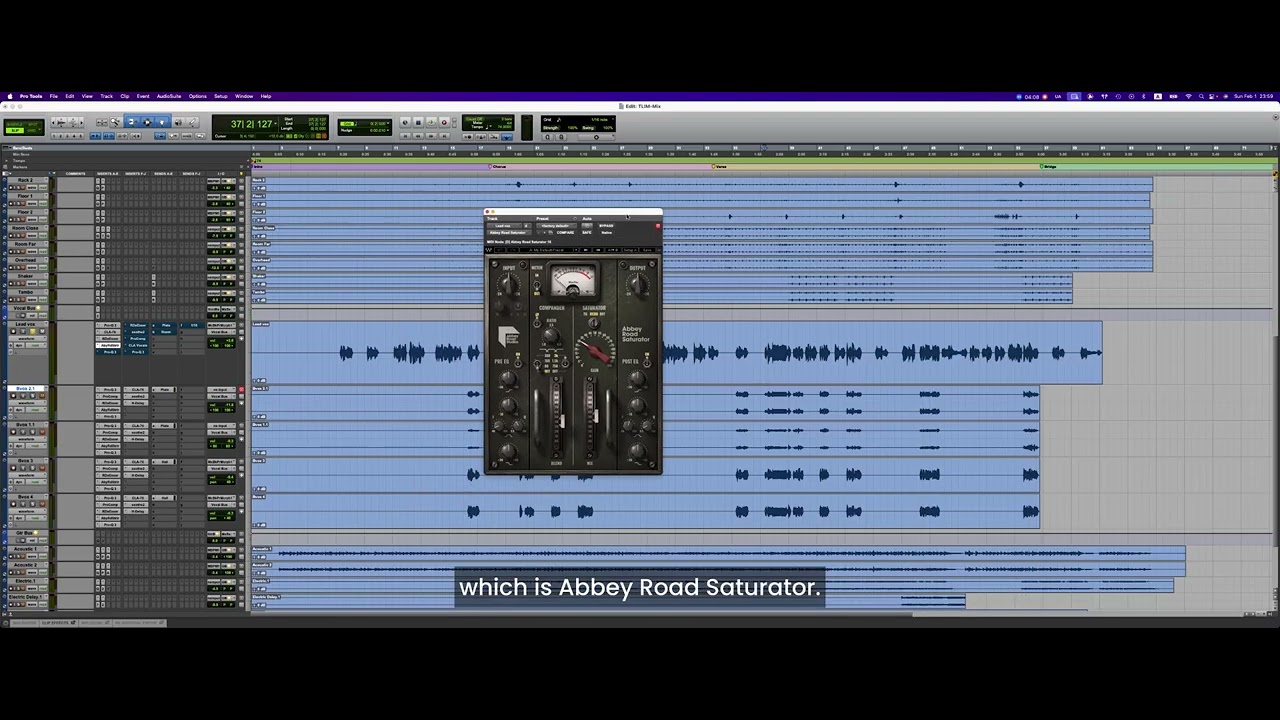Click the Play button in transport

(x=431, y=122)
